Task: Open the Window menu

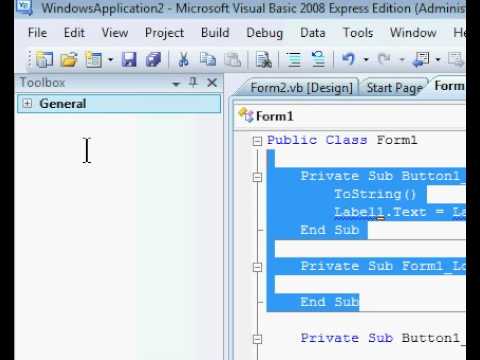Action: coord(413,33)
